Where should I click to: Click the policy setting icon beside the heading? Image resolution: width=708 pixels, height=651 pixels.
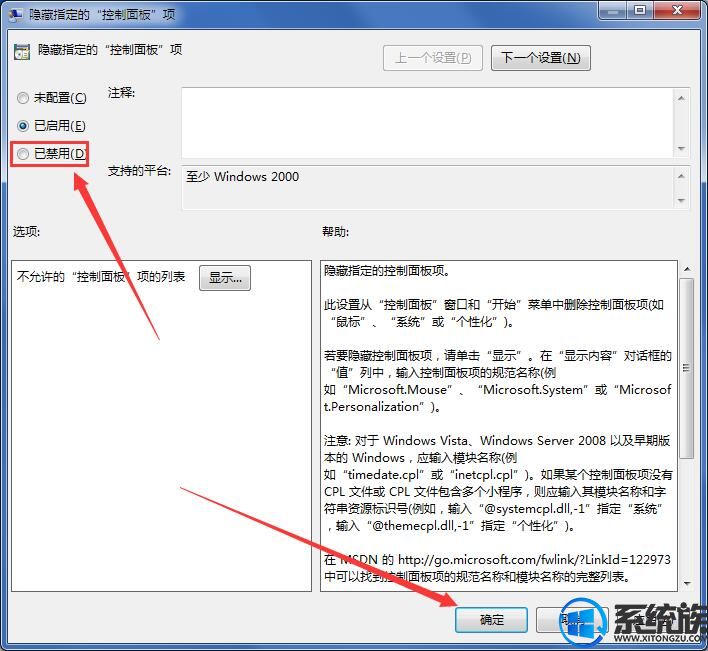click(x=22, y=52)
